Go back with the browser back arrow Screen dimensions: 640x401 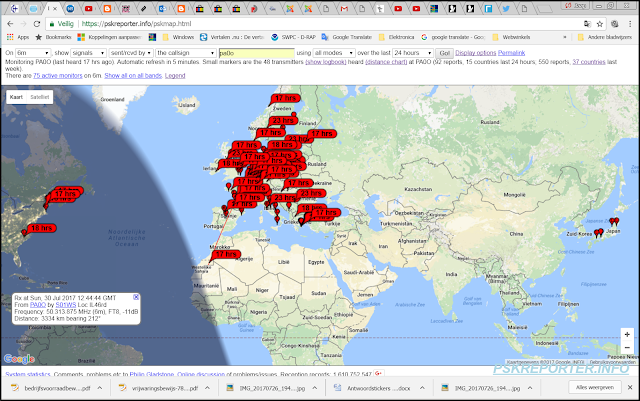pyautogui.click(x=11, y=24)
